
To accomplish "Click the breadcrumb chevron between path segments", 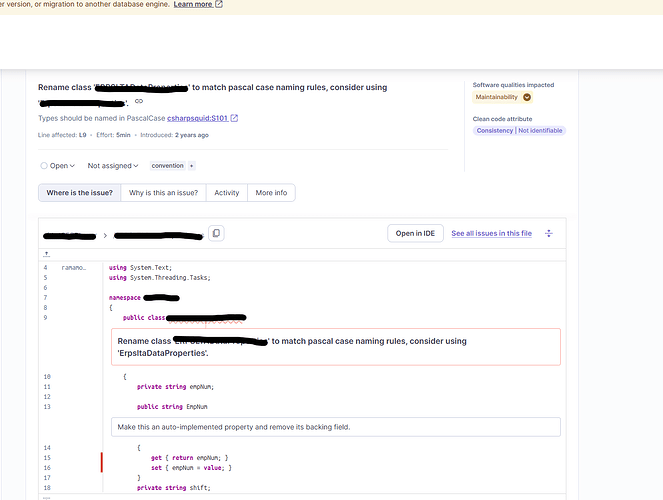I will pyautogui.click(x=105, y=235).
